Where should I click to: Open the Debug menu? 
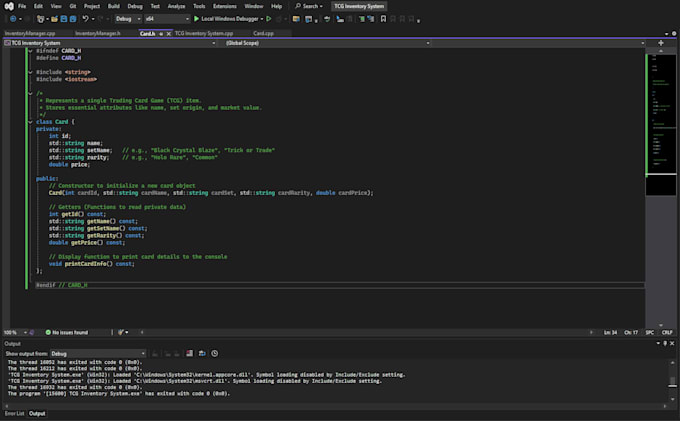(x=135, y=6)
